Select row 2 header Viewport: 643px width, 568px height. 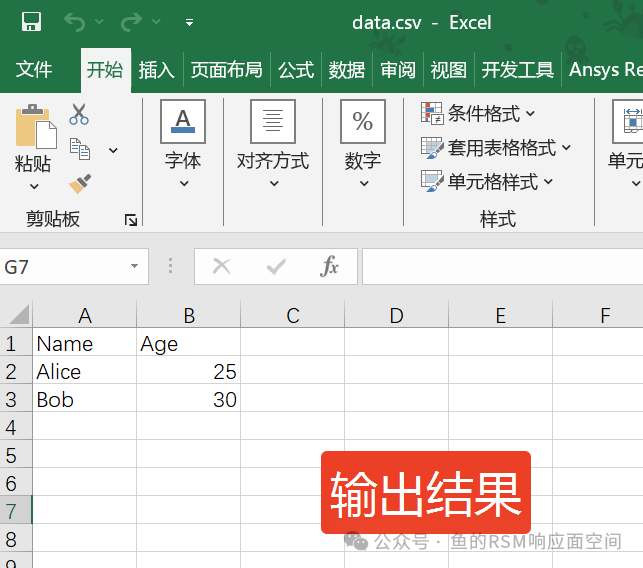[16, 371]
